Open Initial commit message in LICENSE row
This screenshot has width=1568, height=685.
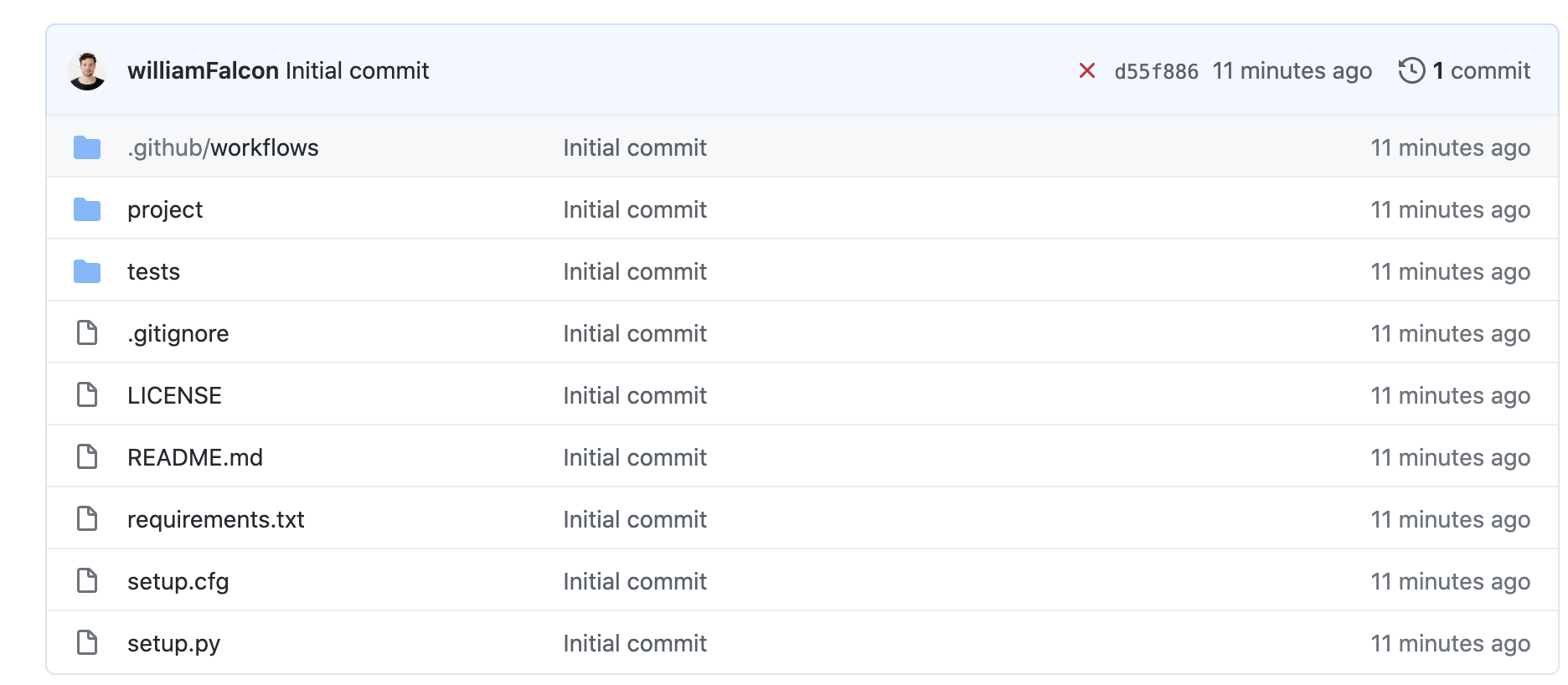pos(635,395)
